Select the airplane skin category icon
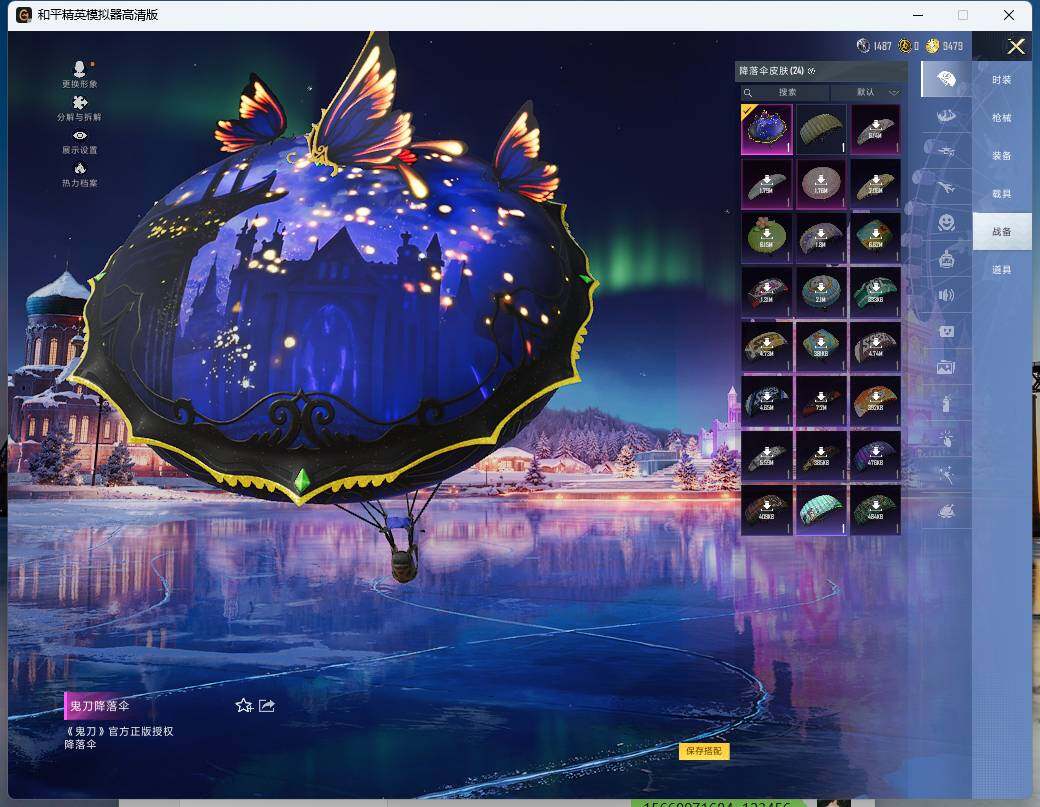 point(946,188)
